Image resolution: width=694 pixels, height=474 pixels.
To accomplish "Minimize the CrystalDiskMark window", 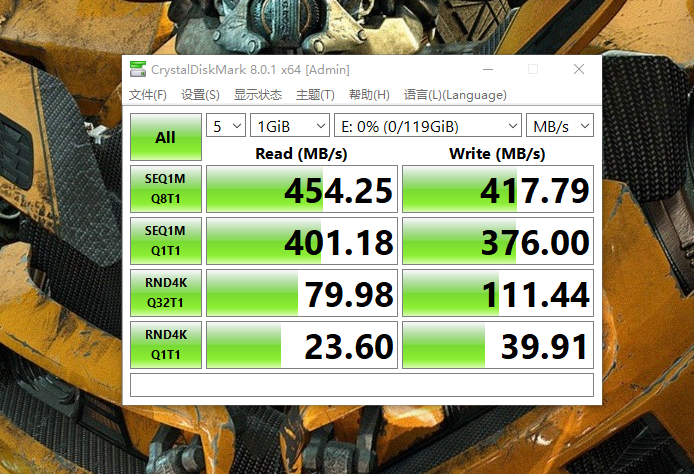I will 488,69.
